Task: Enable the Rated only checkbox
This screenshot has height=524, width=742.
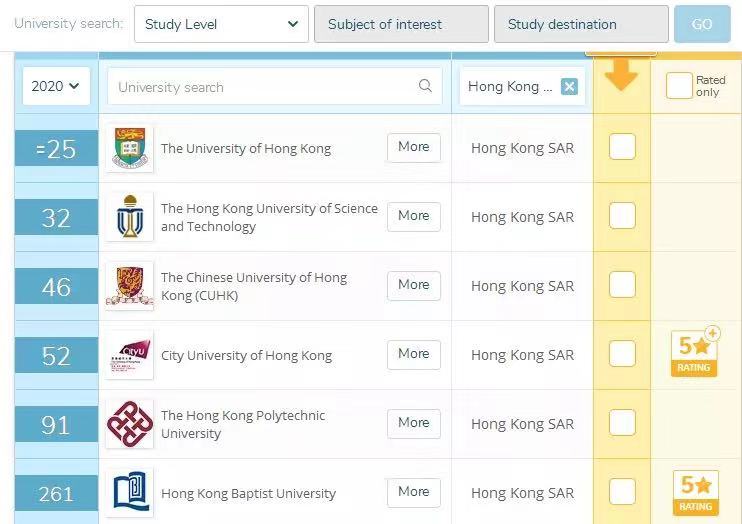Action: (679, 86)
